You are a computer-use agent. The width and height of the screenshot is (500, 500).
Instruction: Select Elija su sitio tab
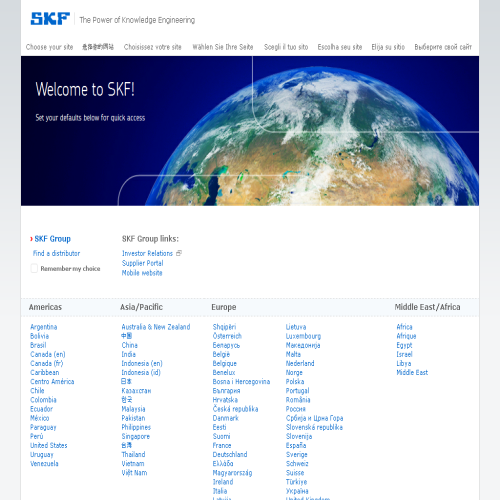388,47
